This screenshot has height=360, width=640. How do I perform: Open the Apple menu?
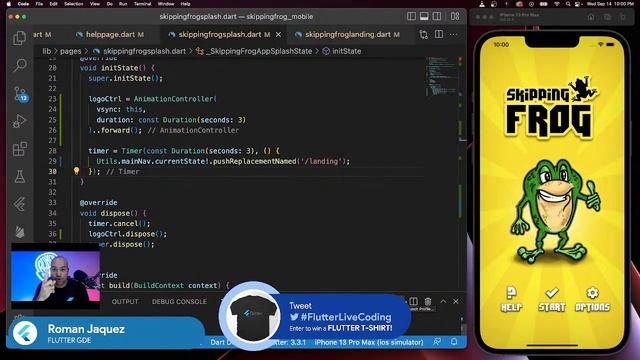coord(9,4)
